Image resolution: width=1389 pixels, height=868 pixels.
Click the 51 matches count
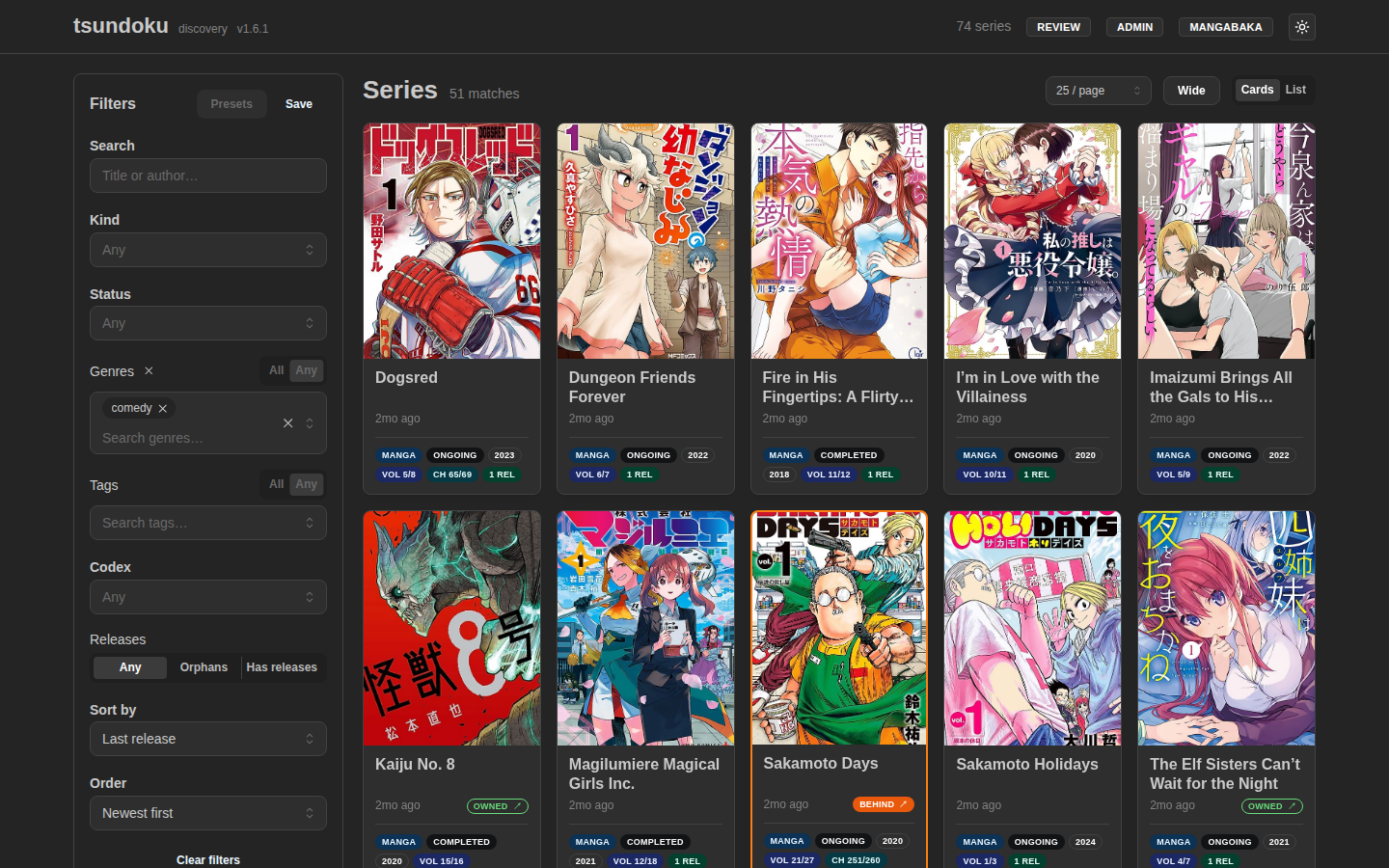[x=484, y=94]
